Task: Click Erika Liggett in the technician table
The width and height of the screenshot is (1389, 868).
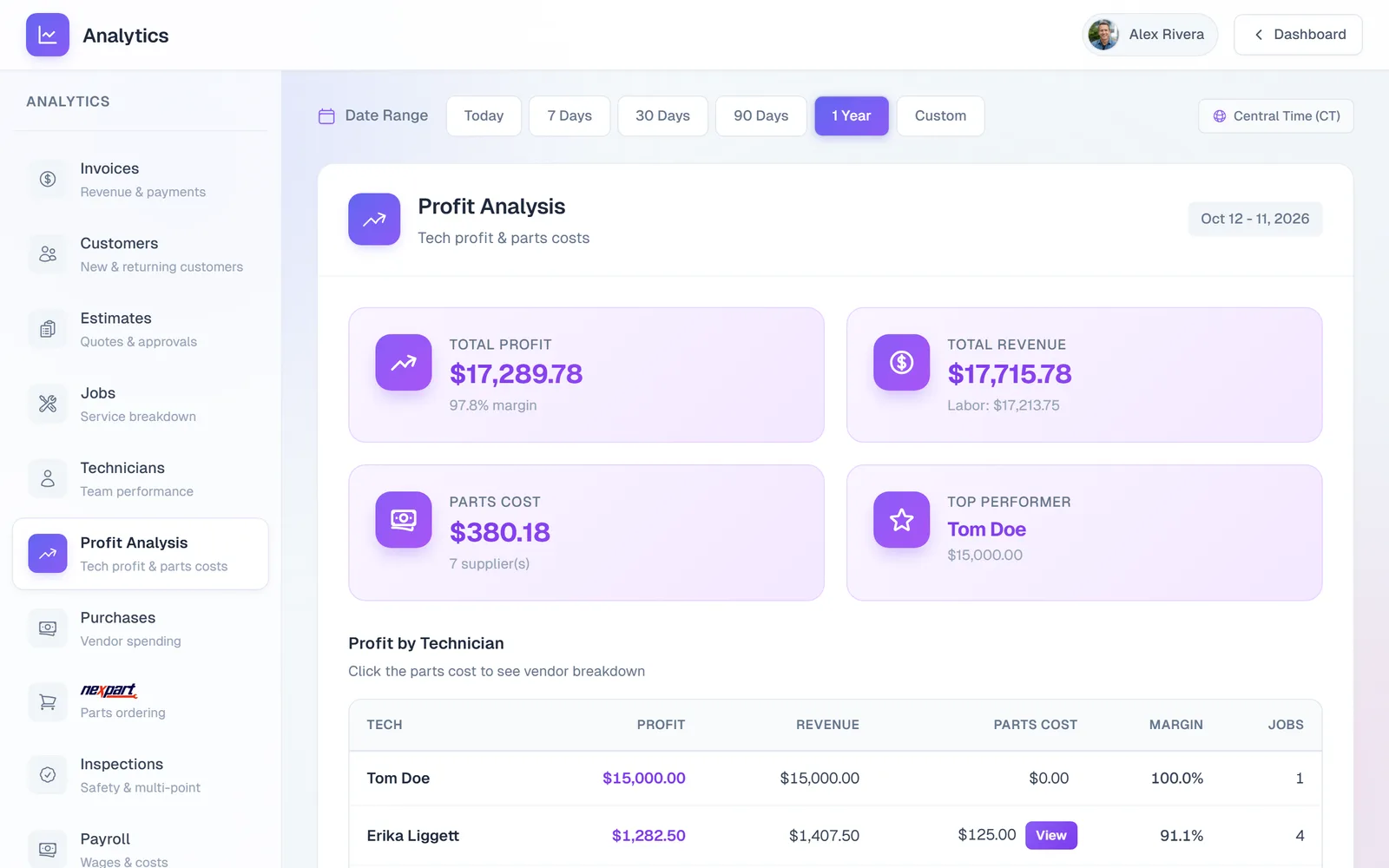Action: [x=413, y=836]
